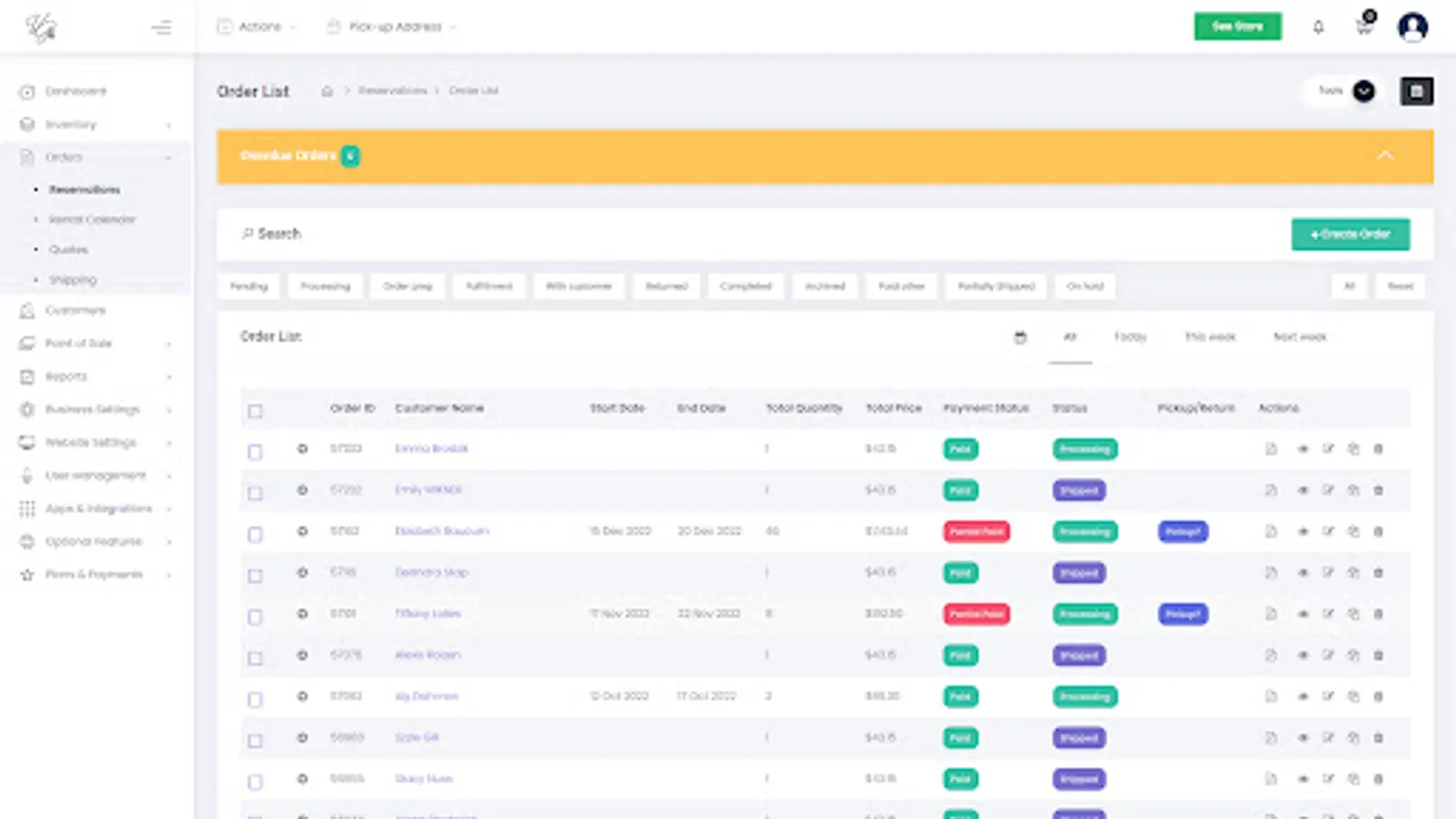Screen dimensions: 1456x819
Task: Open the dark grid view icon at top right
Action: pos(1416,91)
